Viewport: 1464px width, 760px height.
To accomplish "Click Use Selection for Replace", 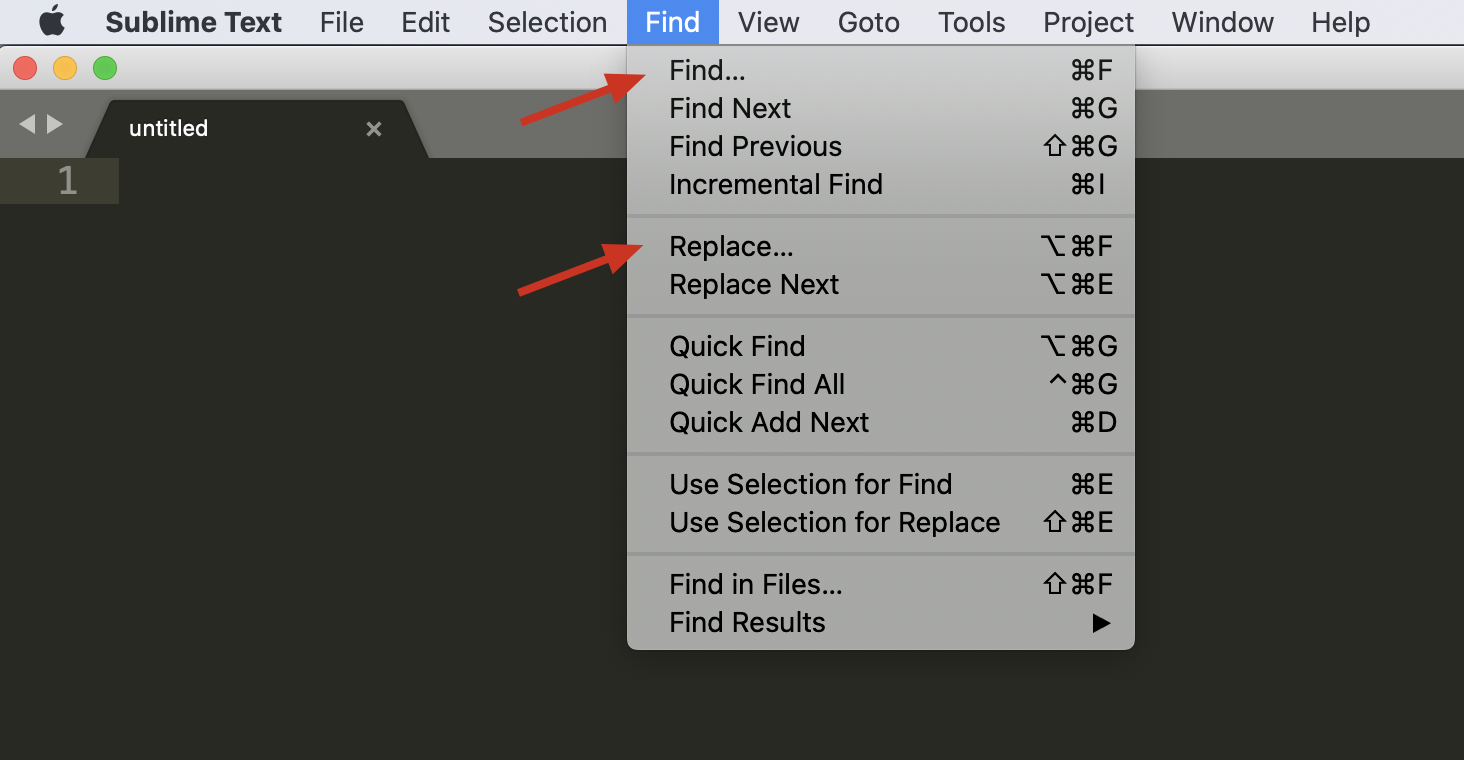I will click(834, 522).
